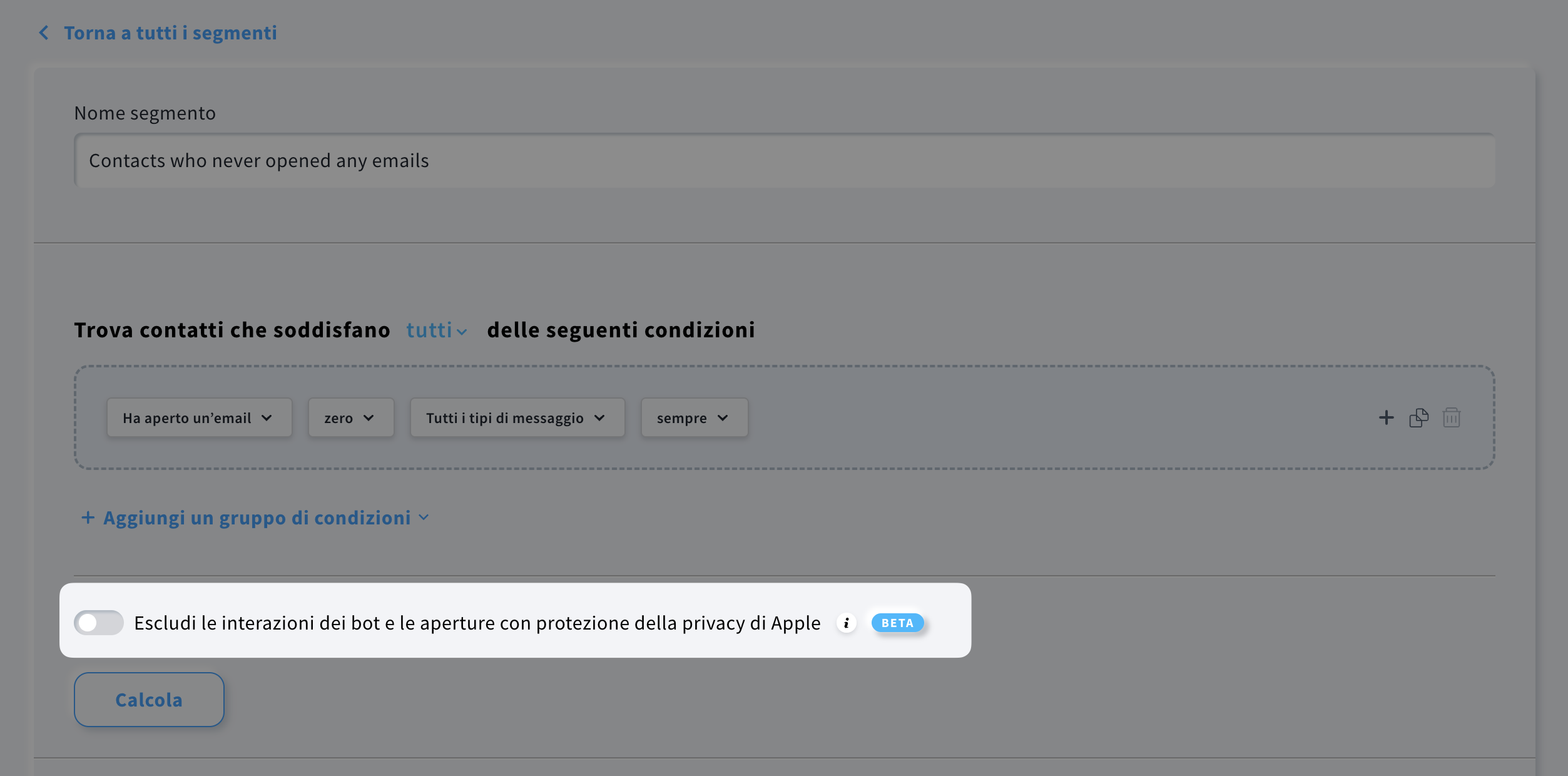The width and height of the screenshot is (1568, 776).
Task: Click the plus icon beside 'Aggiungi un gruppo di condizioni'
Action: (88, 518)
